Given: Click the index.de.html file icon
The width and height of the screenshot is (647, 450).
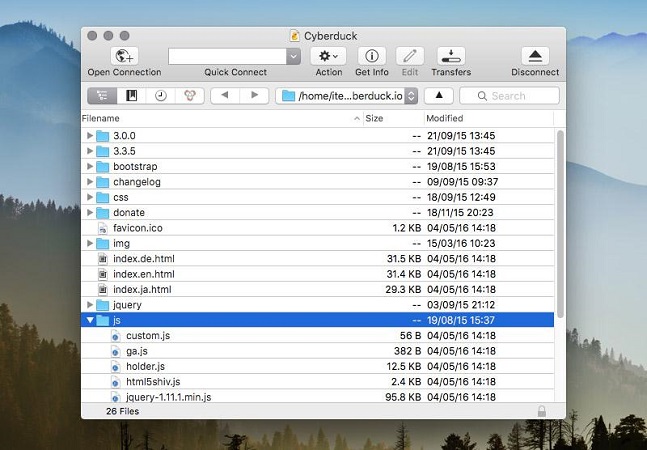Looking at the screenshot, I should (x=102, y=259).
